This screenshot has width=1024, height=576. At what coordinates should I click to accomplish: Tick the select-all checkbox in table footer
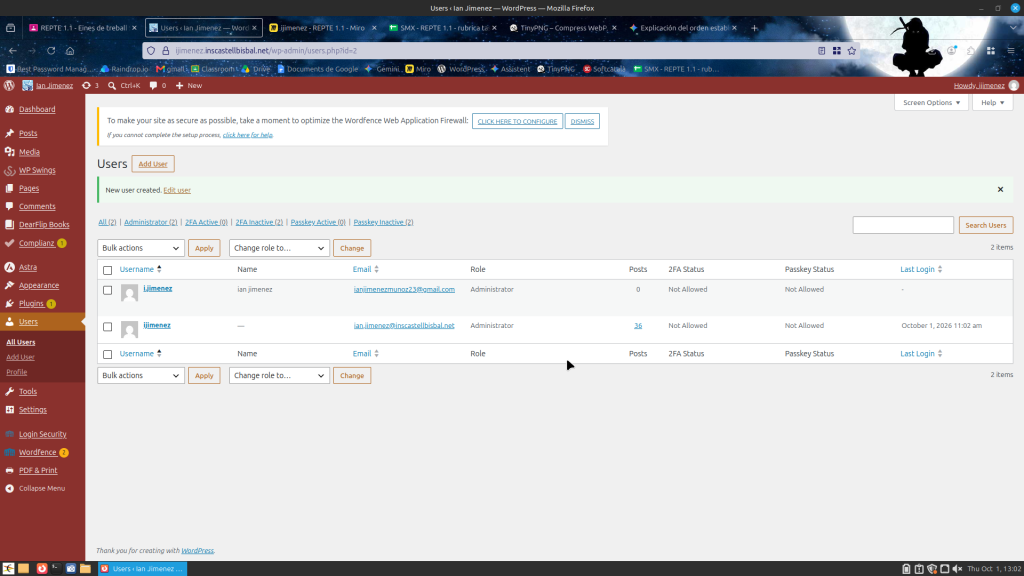pos(108,354)
